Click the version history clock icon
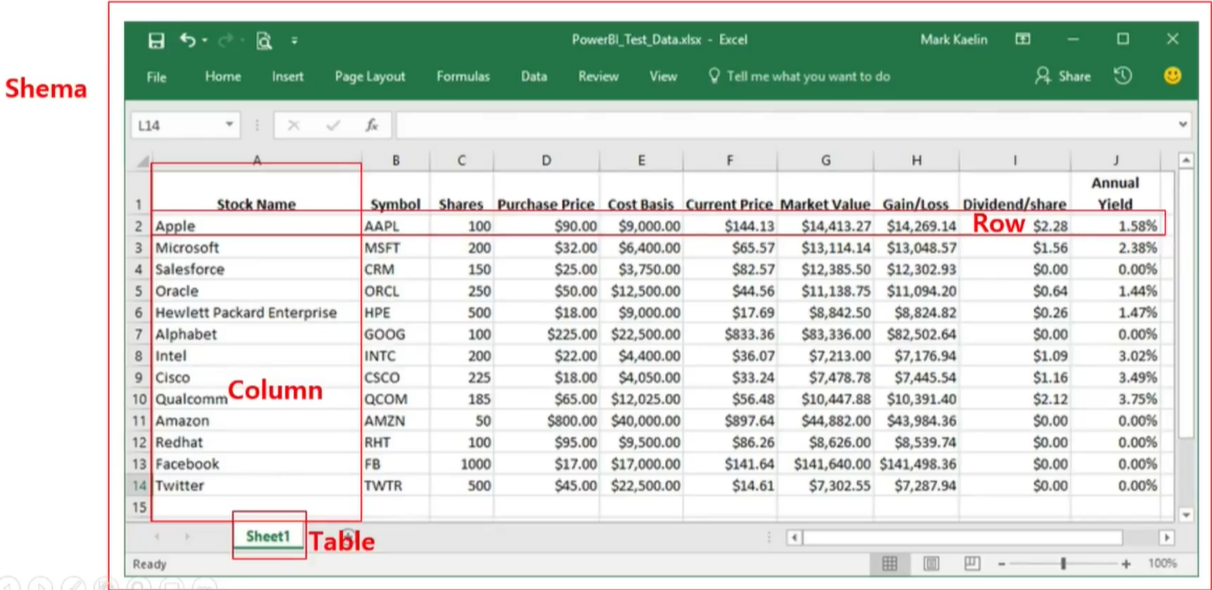The image size is (1213, 590). point(1123,76)
